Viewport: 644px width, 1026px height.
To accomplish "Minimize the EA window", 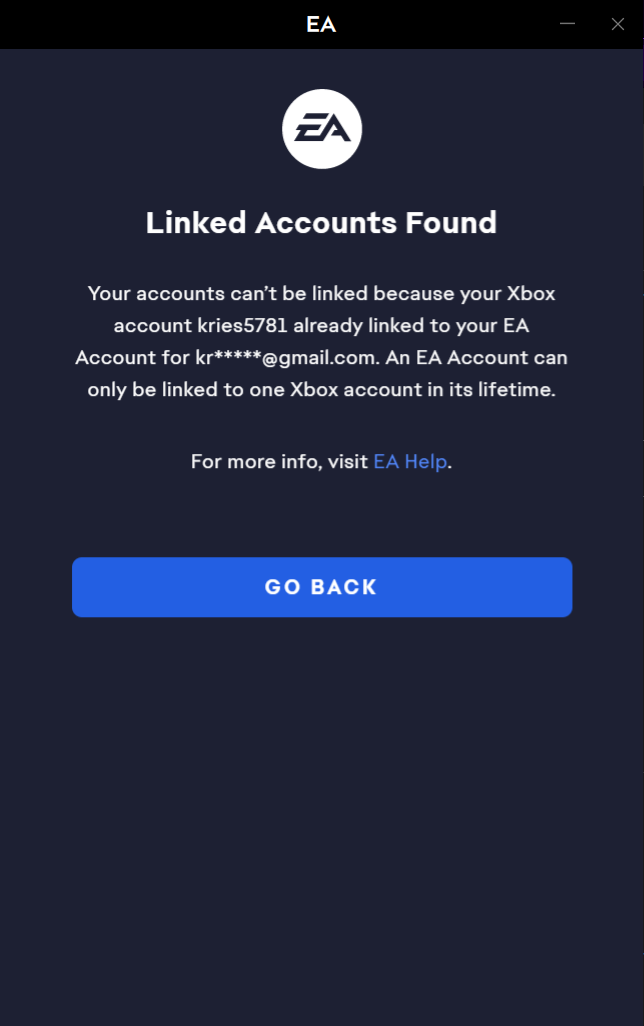I will [x=568, y=24].
